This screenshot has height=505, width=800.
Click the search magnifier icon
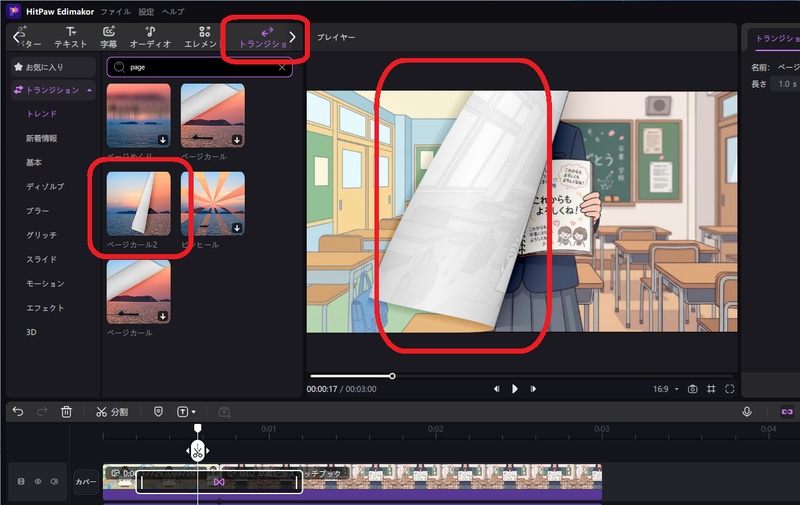pyautogui.click(x=119, y=67)
